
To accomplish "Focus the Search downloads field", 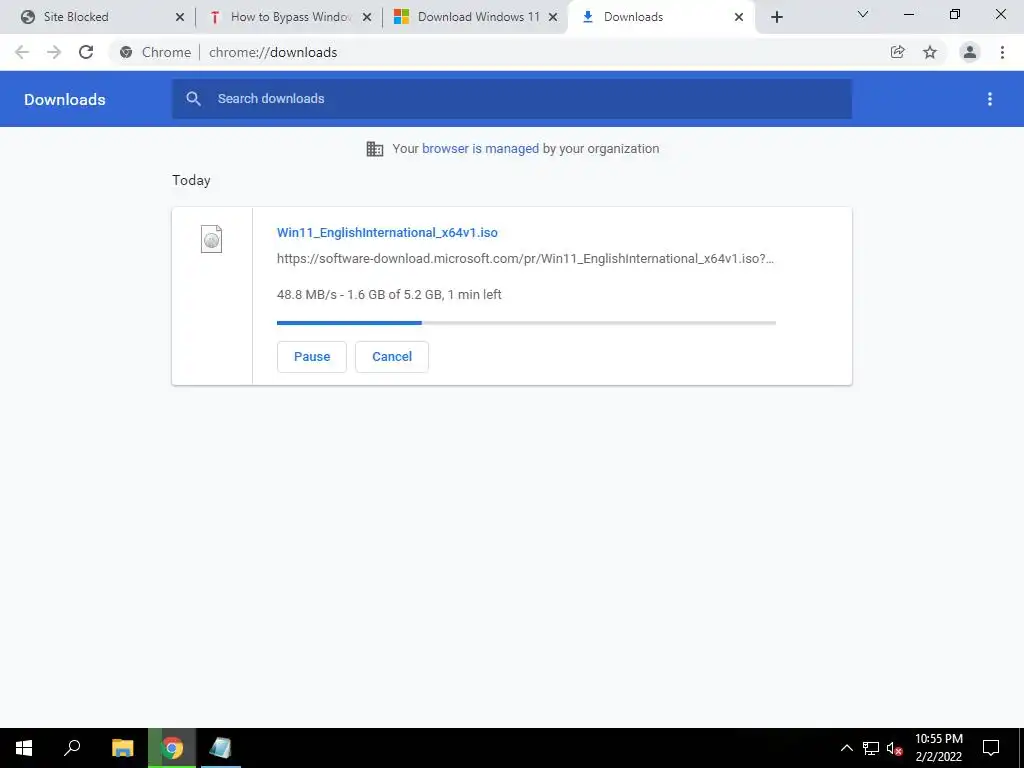I will pos(512,99).
